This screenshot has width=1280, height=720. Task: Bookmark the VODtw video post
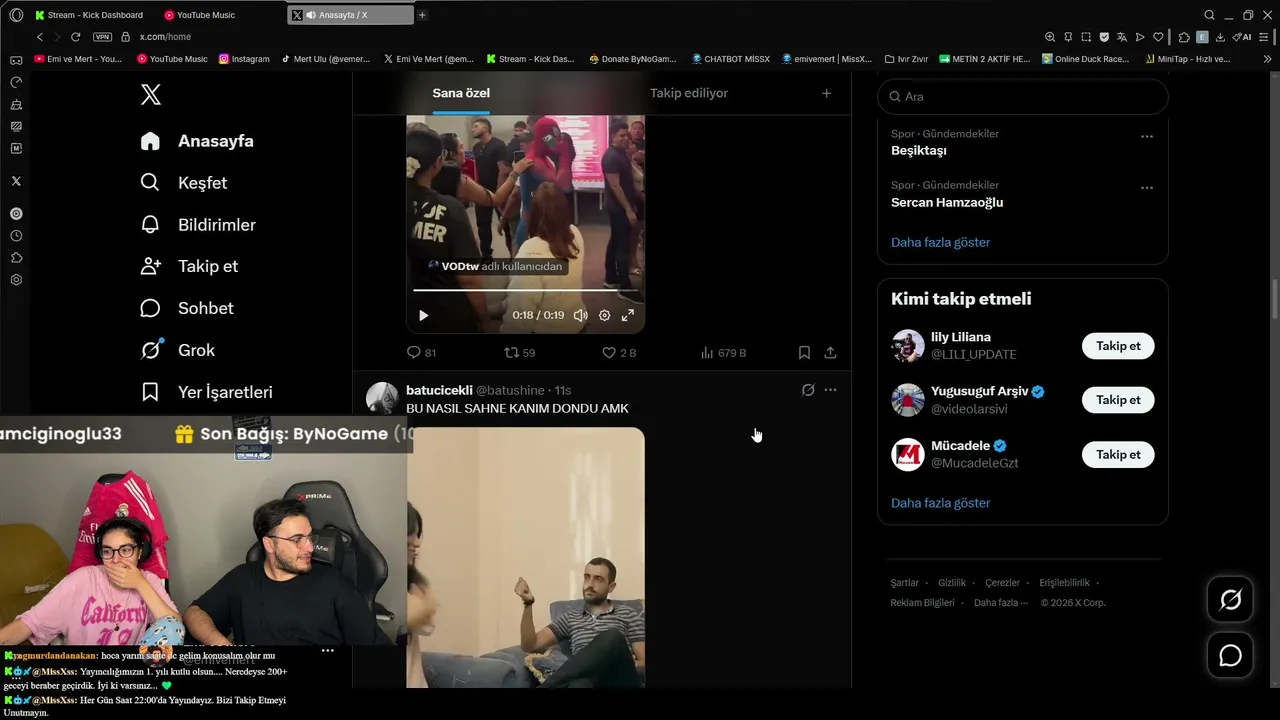[x=804, y=353]
